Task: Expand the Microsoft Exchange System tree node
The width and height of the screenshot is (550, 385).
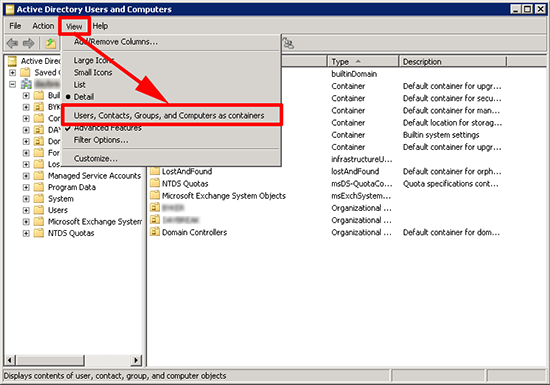Action: tap(26, 222)
